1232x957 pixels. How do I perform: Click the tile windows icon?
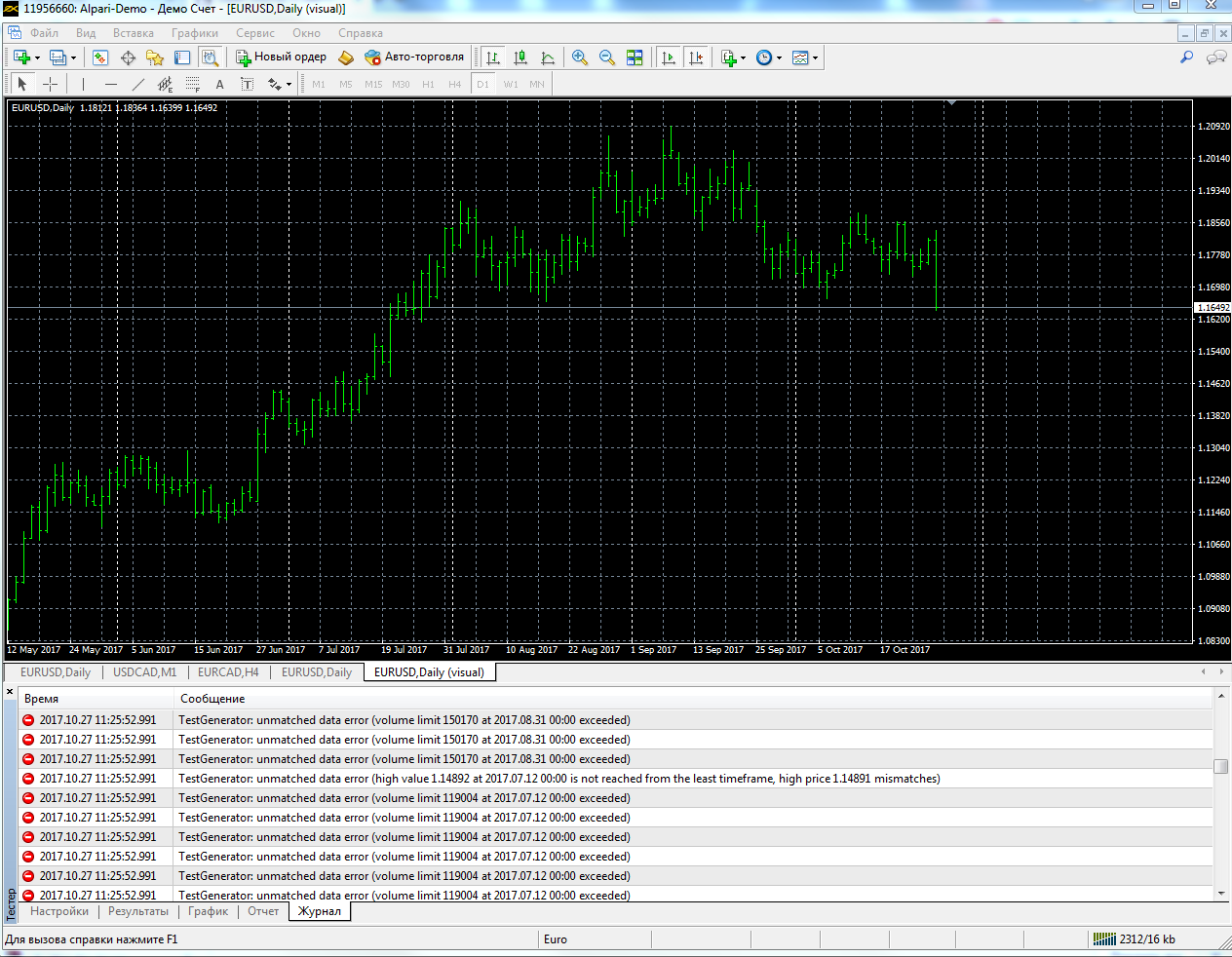[x=635, y=57]
